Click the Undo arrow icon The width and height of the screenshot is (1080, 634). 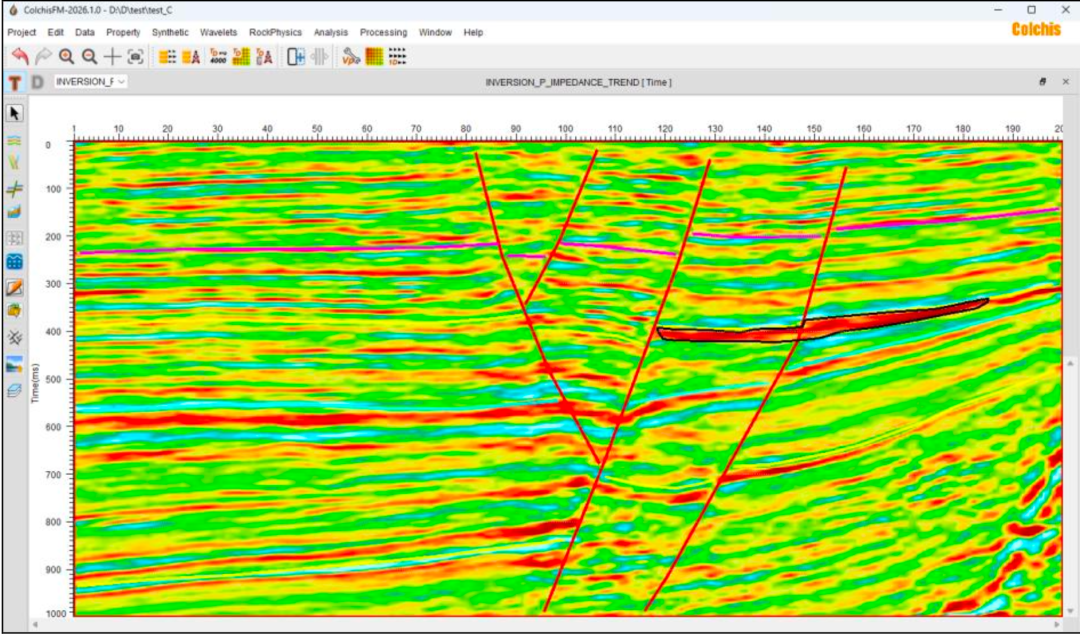[x=19, y=57]
